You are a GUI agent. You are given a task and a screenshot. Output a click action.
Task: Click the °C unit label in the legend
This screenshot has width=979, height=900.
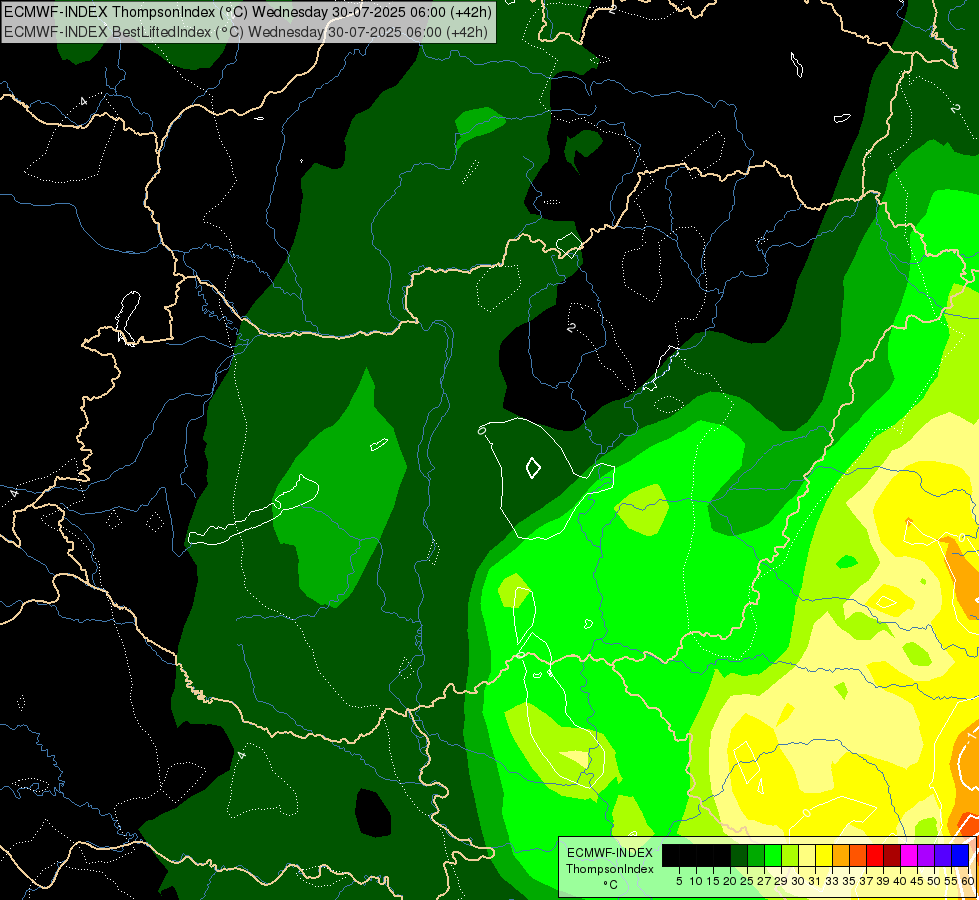[x=611, y=885]
